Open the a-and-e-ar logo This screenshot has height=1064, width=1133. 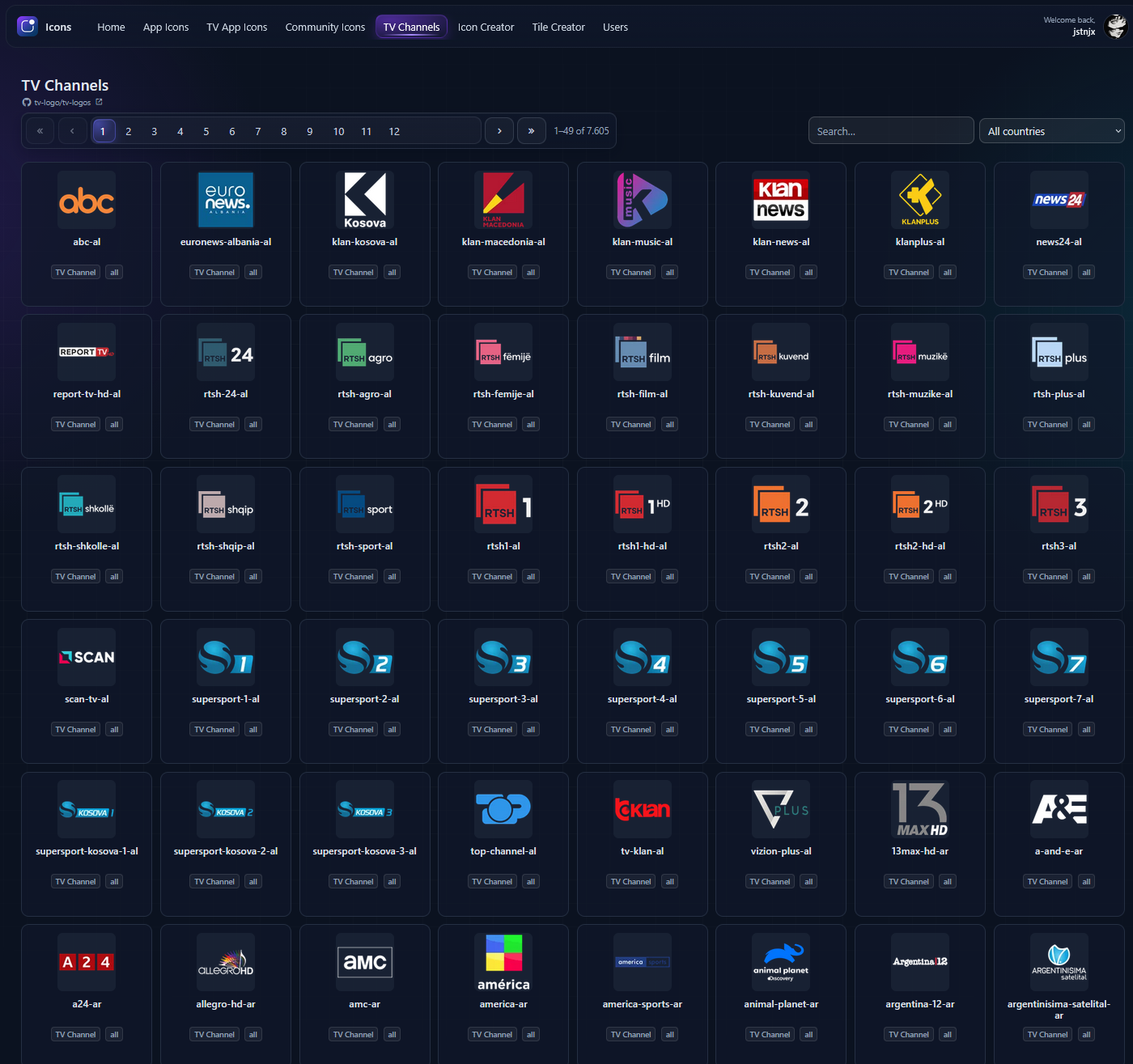point(1059,809)
